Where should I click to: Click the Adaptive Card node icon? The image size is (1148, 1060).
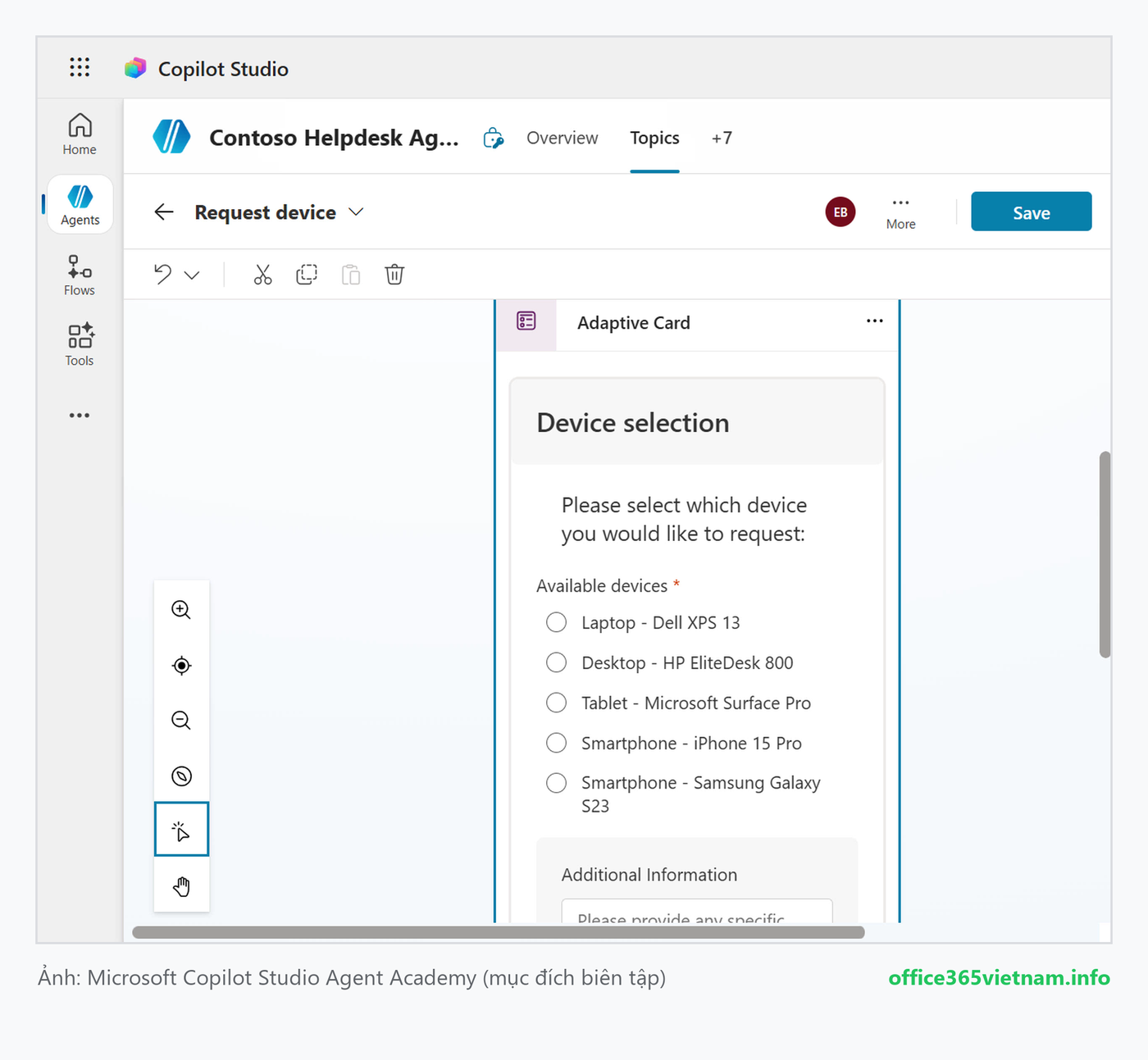point(526,321)
